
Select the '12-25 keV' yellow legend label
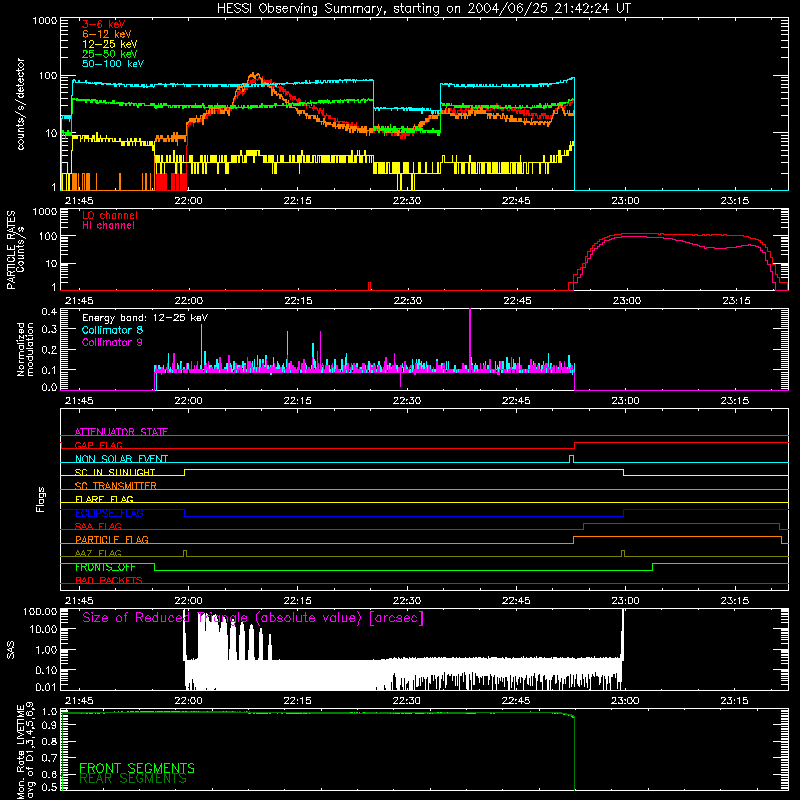[110, 44]
